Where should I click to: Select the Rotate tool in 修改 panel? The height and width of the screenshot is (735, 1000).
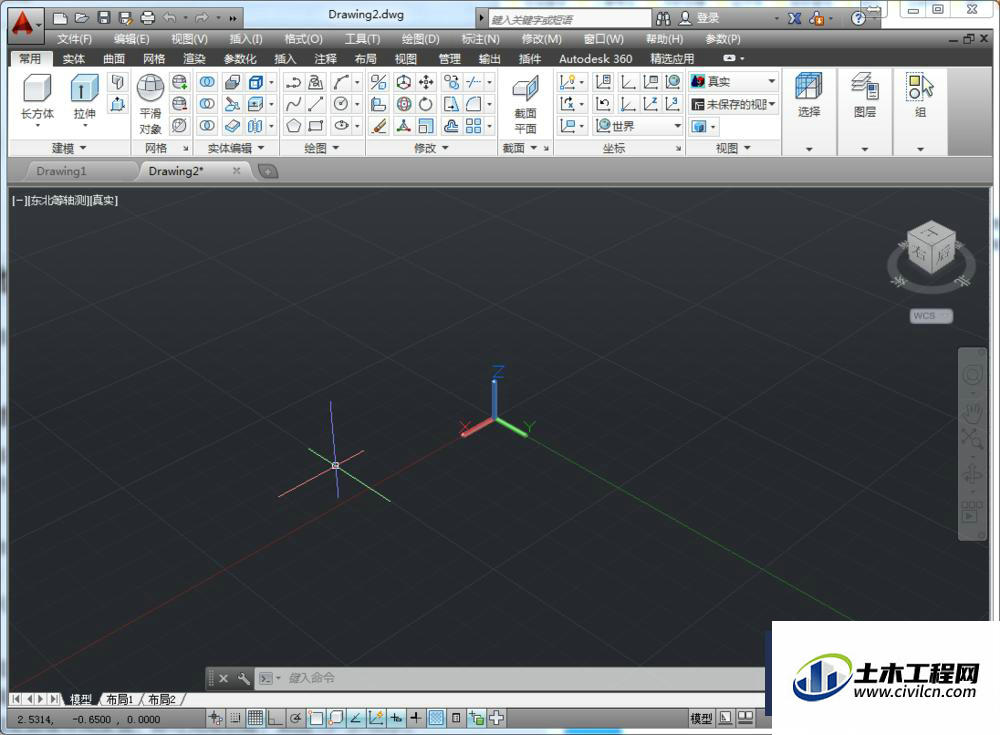tap(426, 103)
